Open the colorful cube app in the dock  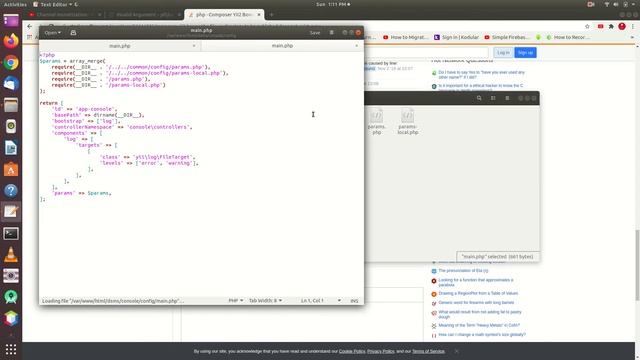[11, 318]
